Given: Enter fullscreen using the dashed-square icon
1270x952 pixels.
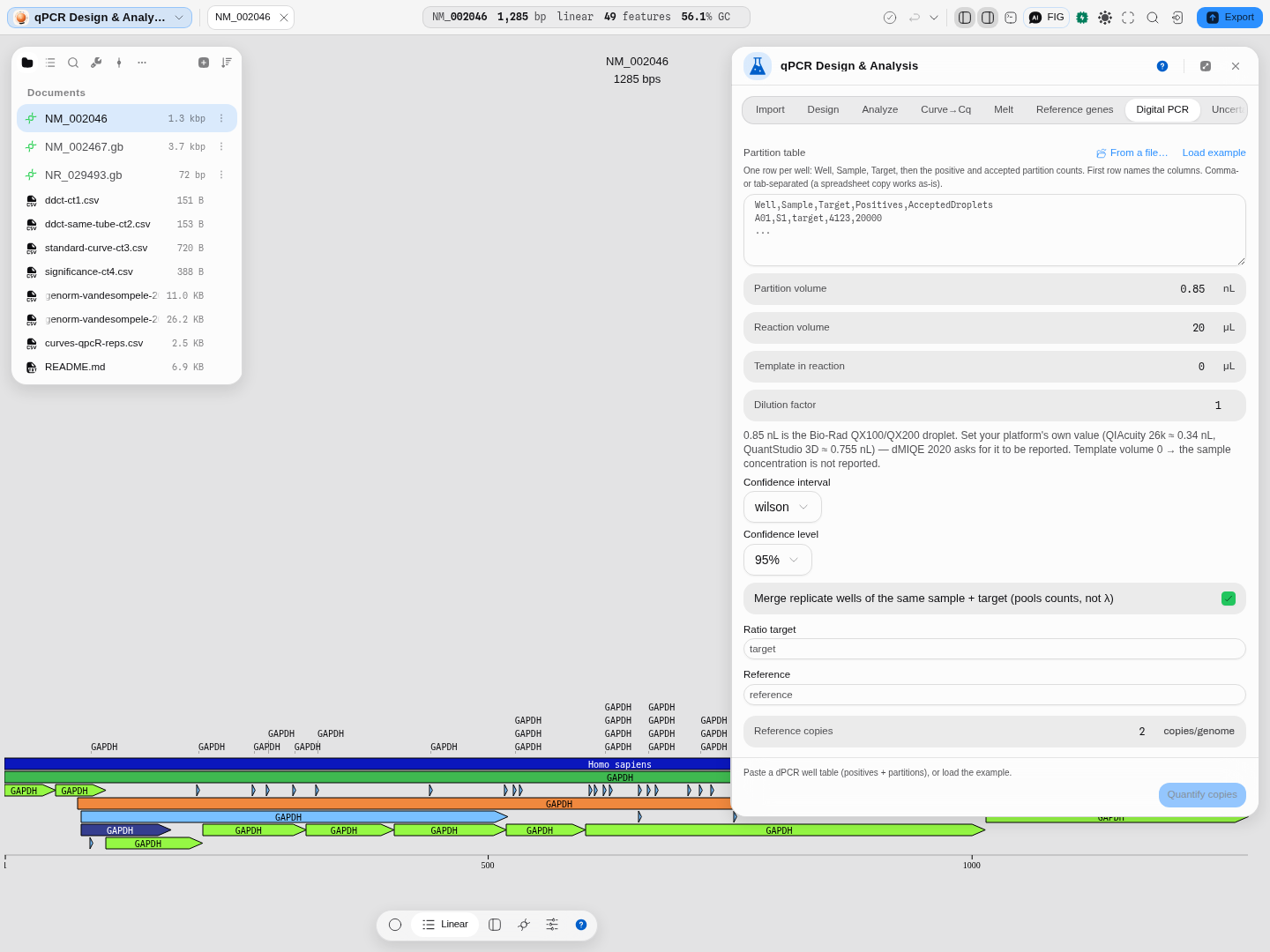Looking at the screenshot, I should click(x=1128, y=18).
